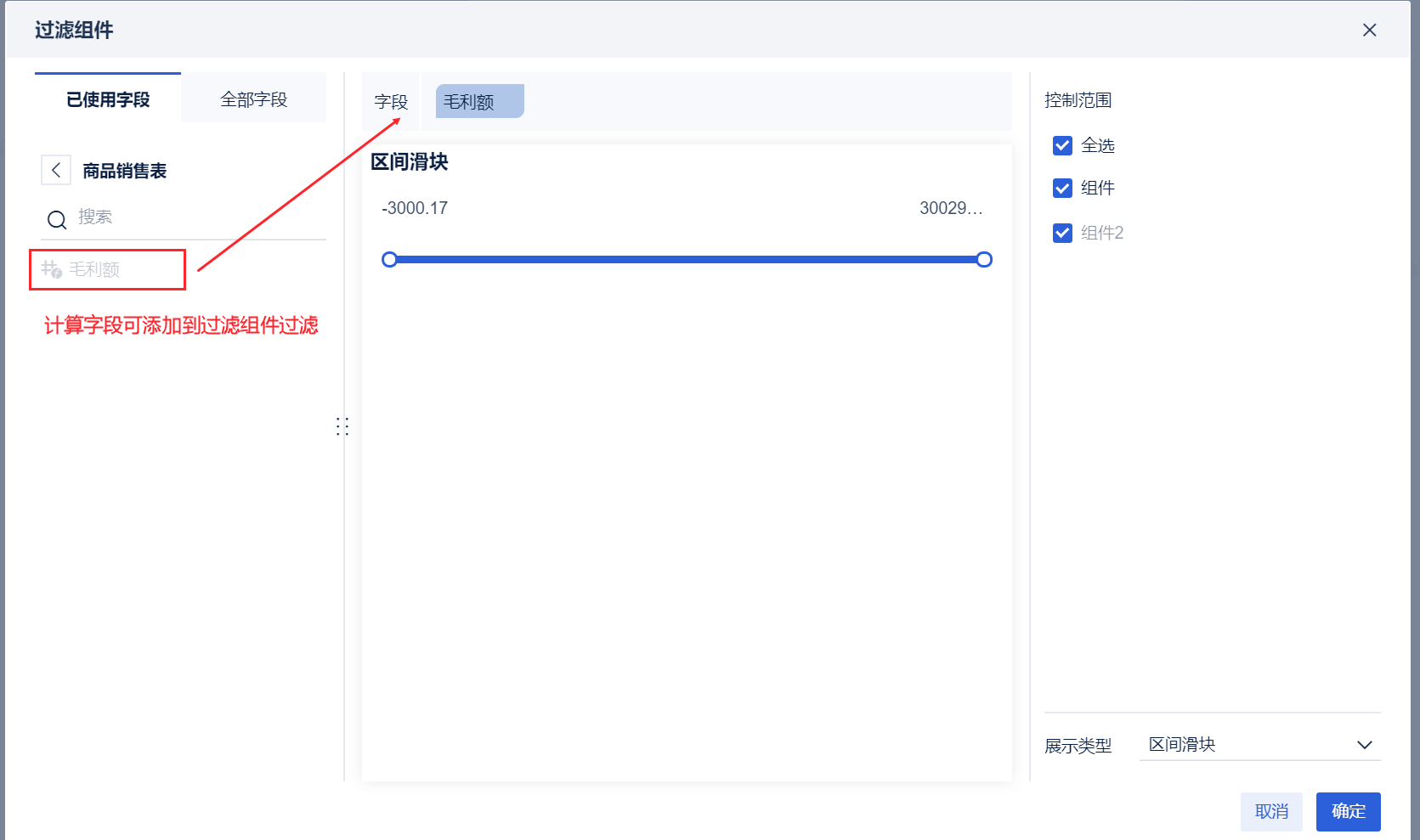
Task: Click the calculated field icon beside 毛利额
Action: (51, 269)
